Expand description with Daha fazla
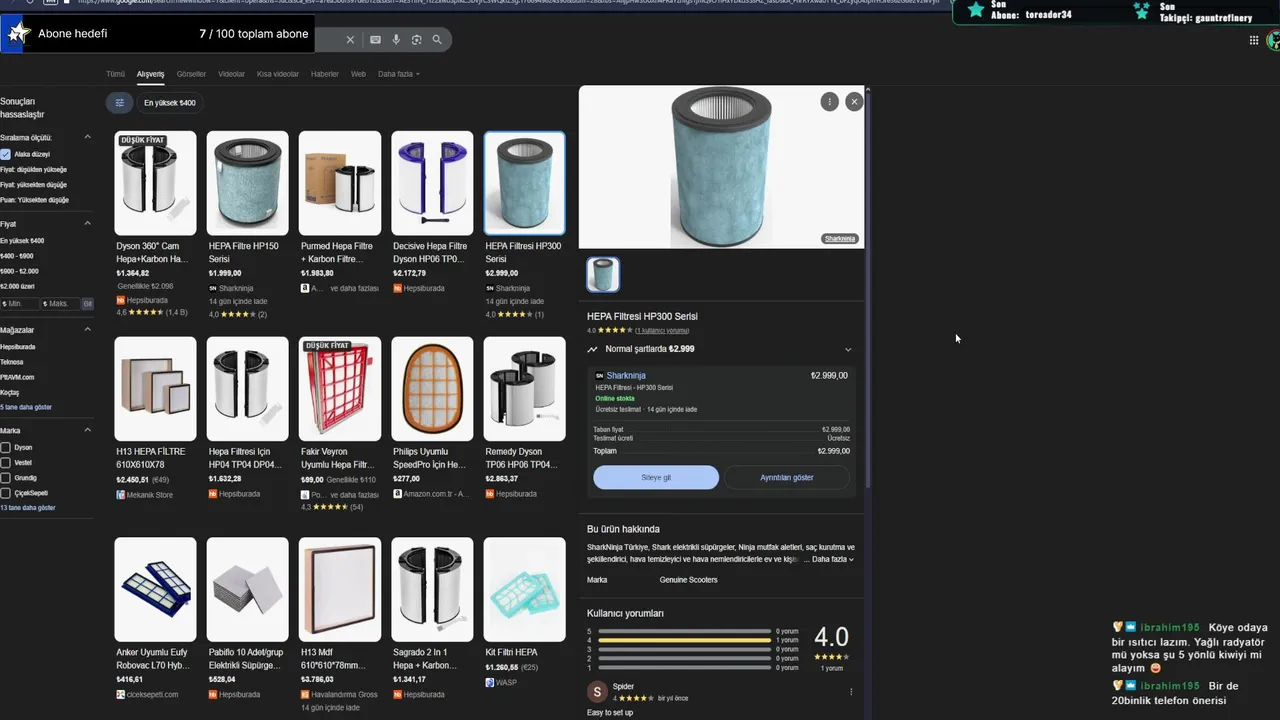 833,559
